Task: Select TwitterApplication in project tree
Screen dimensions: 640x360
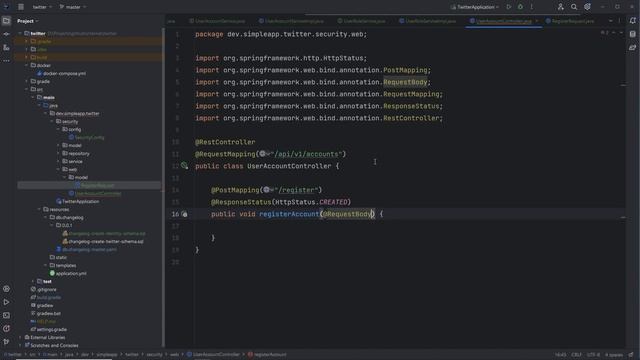Action: pyautogui.click(x=78, y=202)
